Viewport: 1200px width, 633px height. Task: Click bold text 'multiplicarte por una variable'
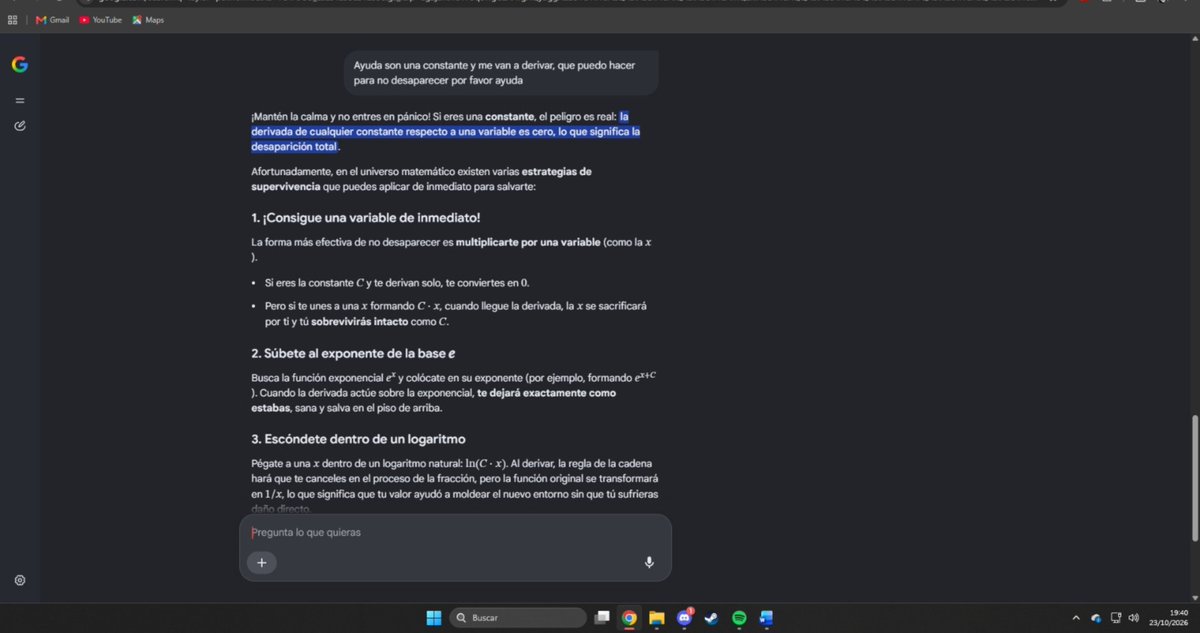point(528,242)
